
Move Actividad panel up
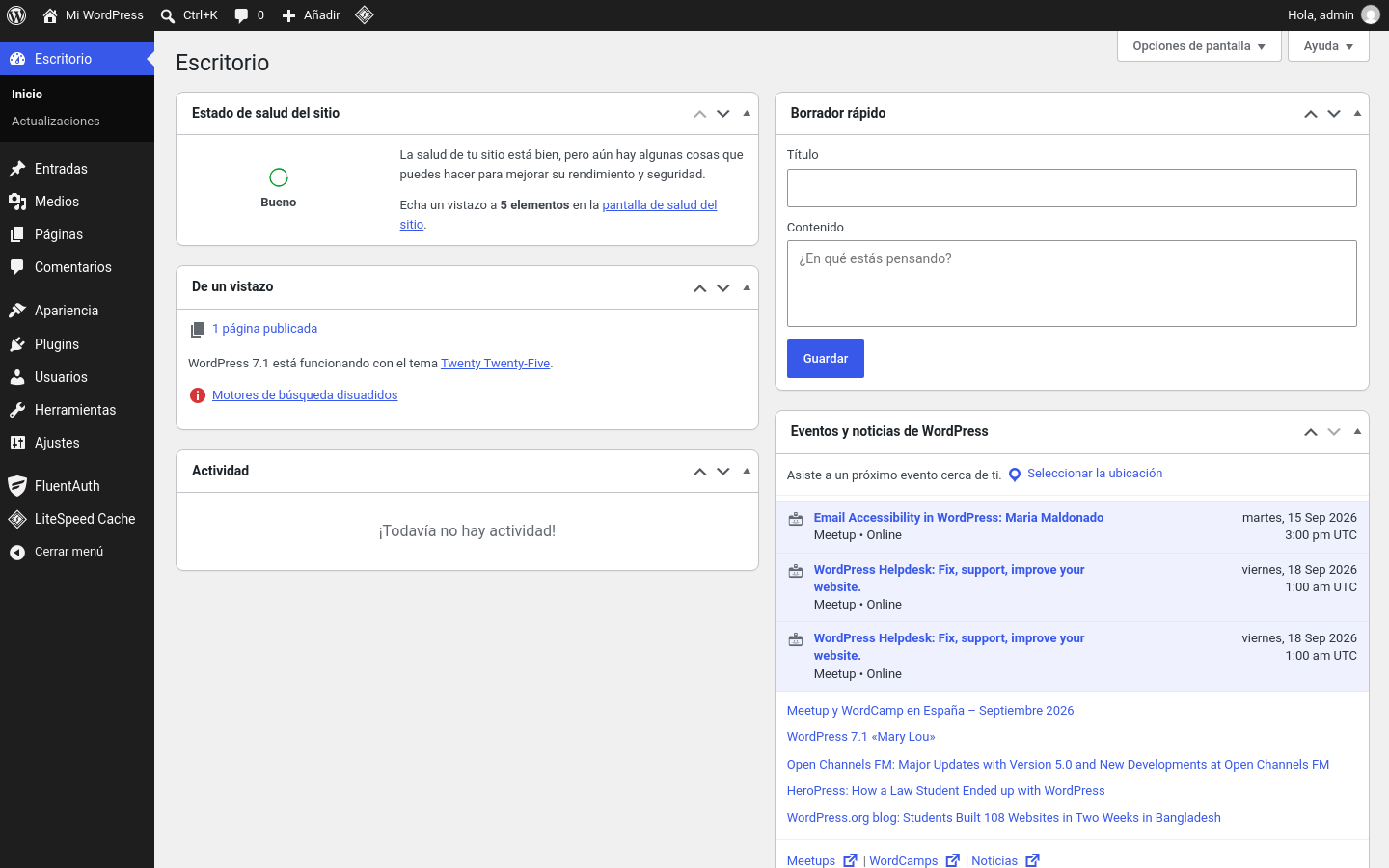700,472
